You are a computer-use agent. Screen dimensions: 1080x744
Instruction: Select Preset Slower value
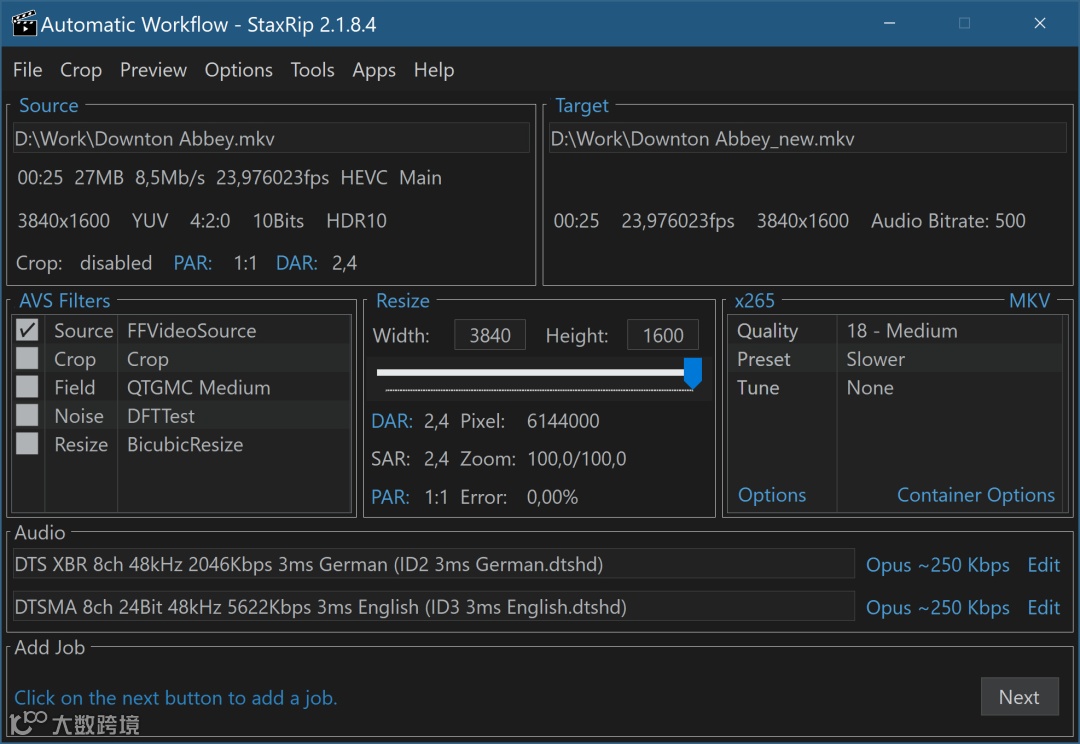[x=875, y=359]
